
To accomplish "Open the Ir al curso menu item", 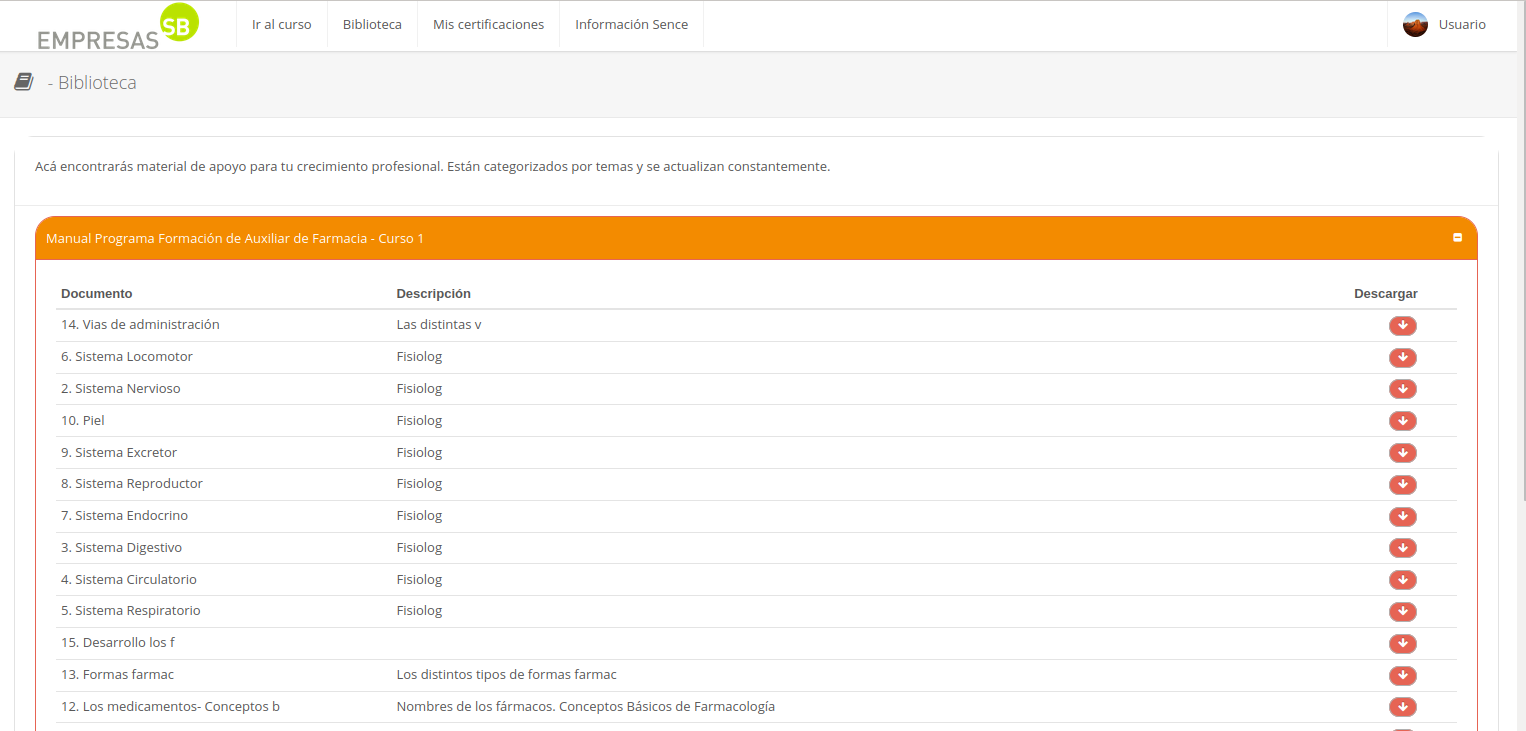I will pyautogui.click(x=282, y=25).
